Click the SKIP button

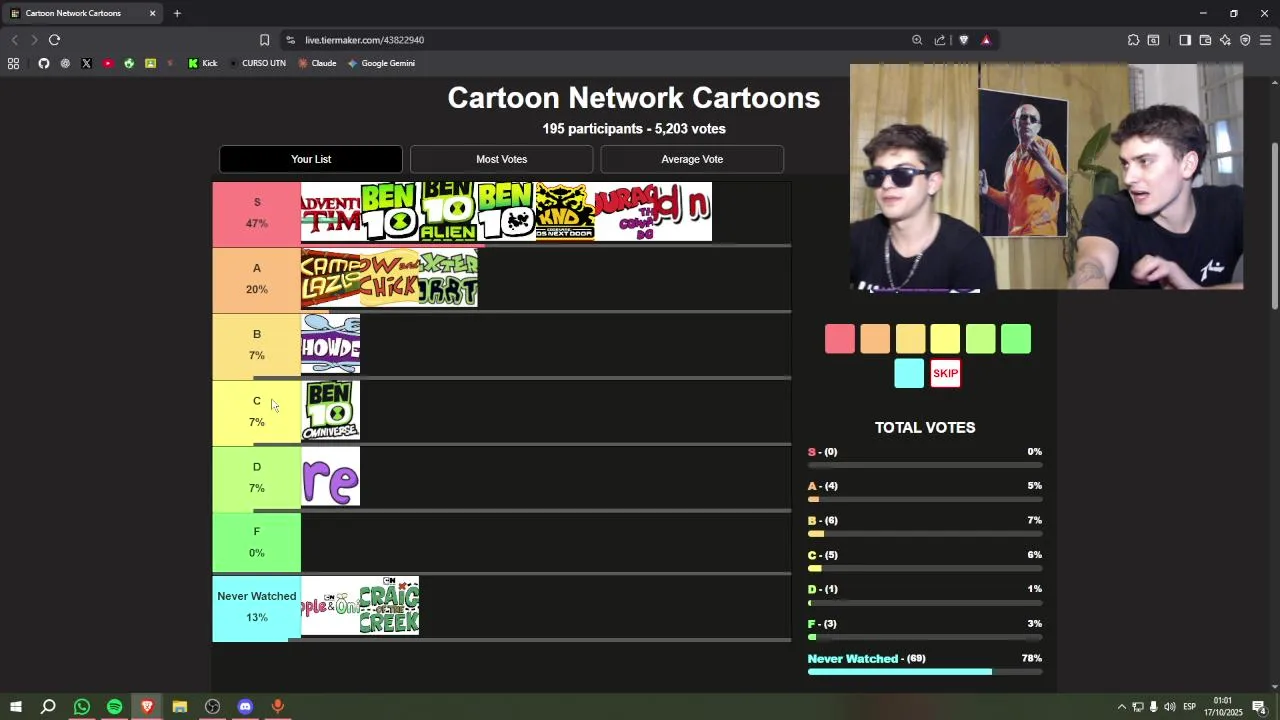[945, 373]
